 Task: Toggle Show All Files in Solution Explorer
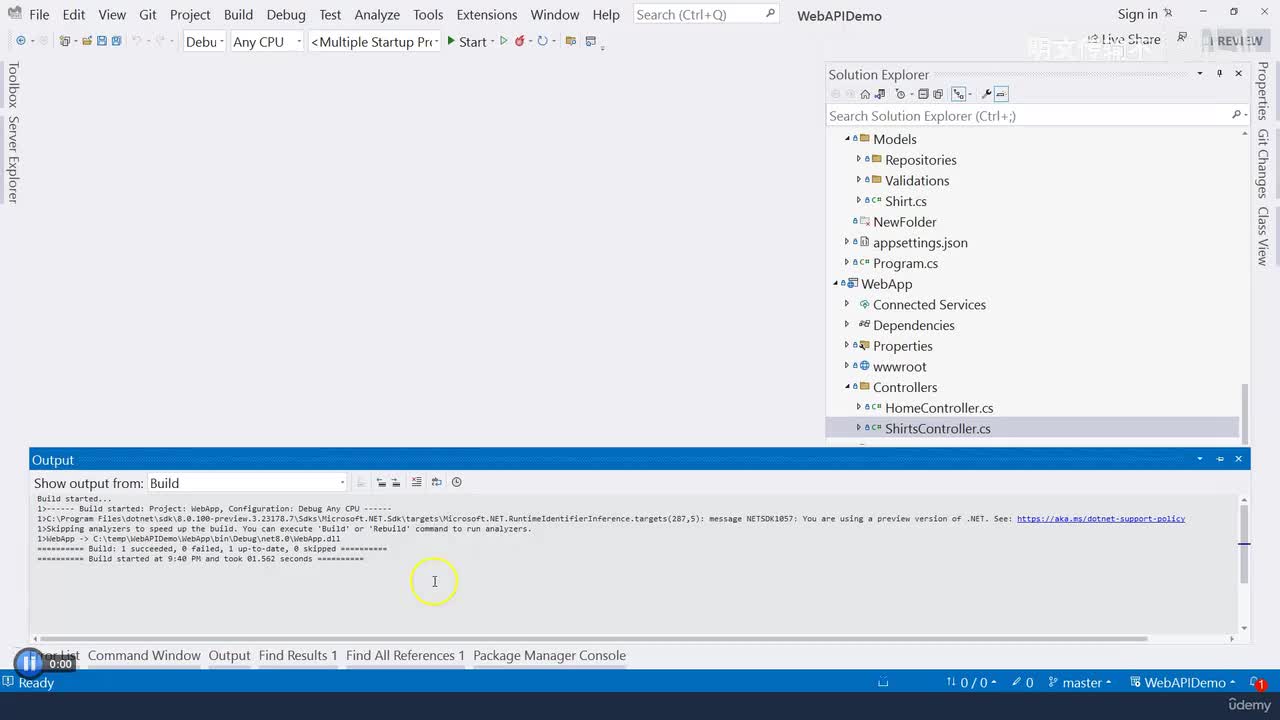(x=938, y=94)
